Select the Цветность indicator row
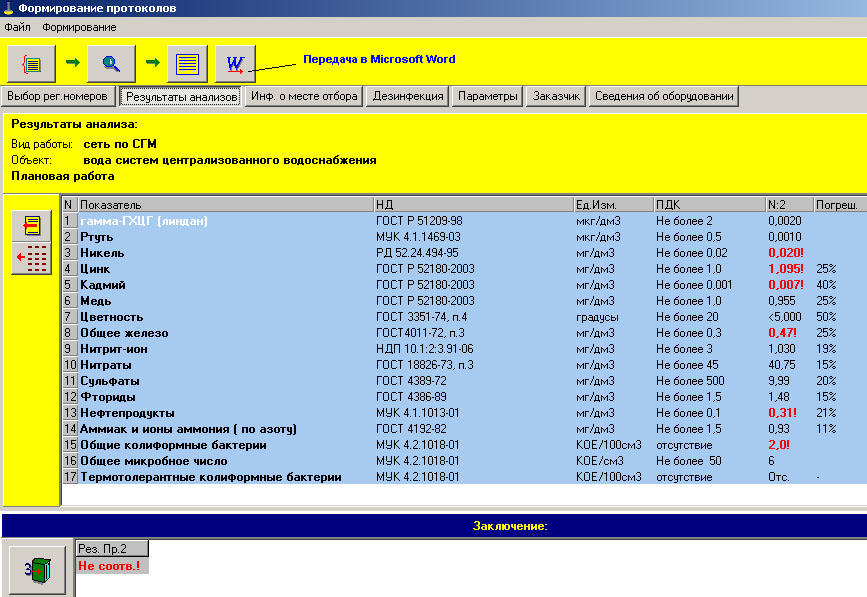This screenshot has height=597, width=867. pos(464,317)
